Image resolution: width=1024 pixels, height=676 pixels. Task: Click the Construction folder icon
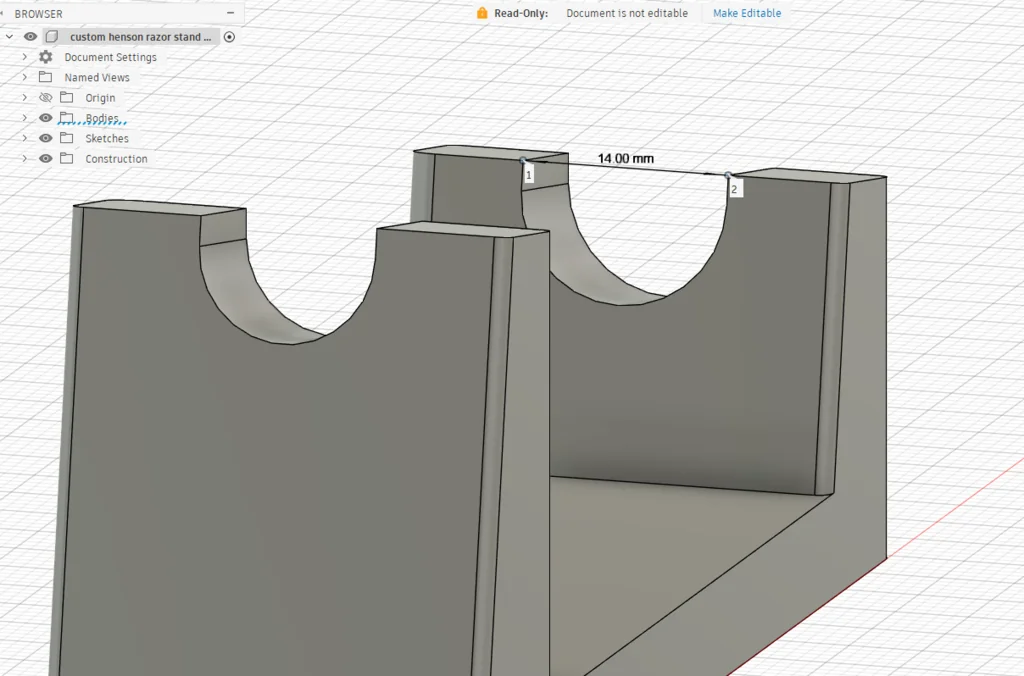(66, 159)
